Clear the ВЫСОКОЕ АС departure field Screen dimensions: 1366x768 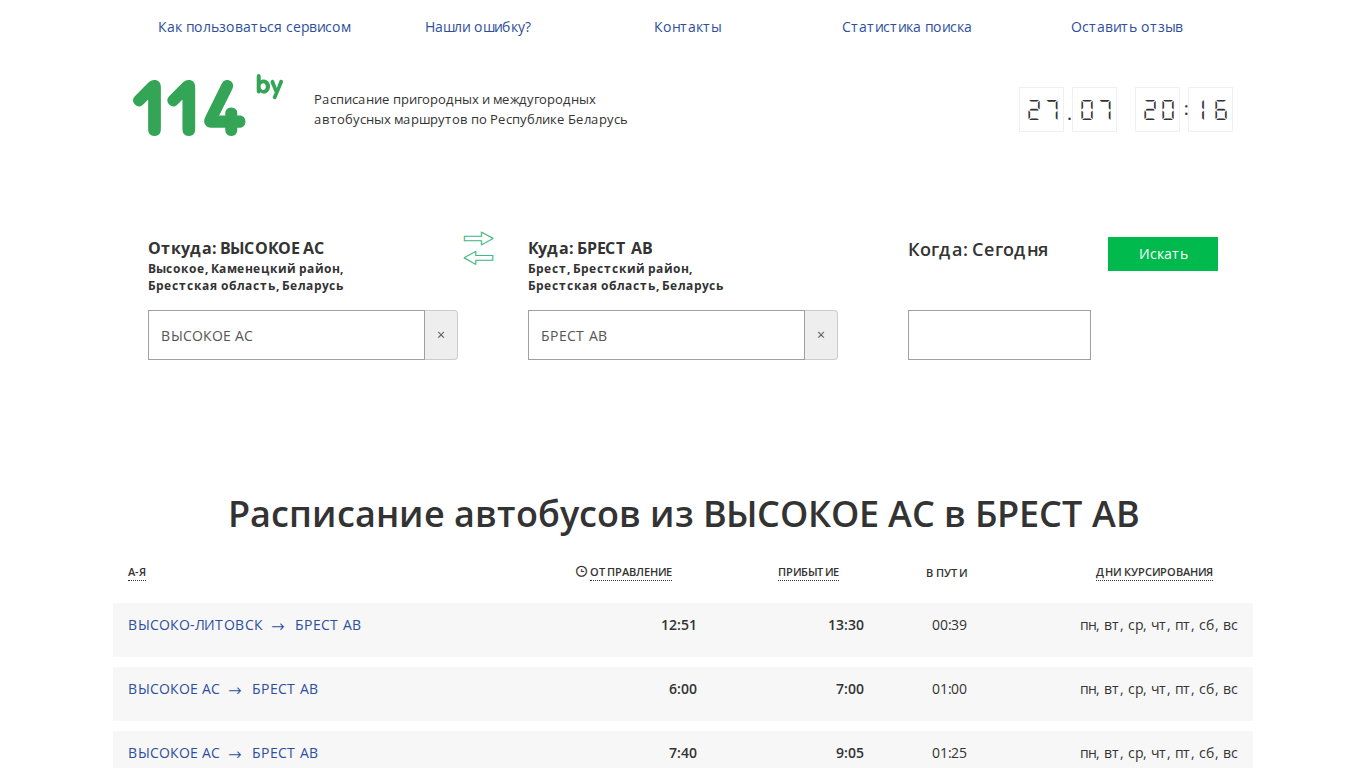coord(441,335)
